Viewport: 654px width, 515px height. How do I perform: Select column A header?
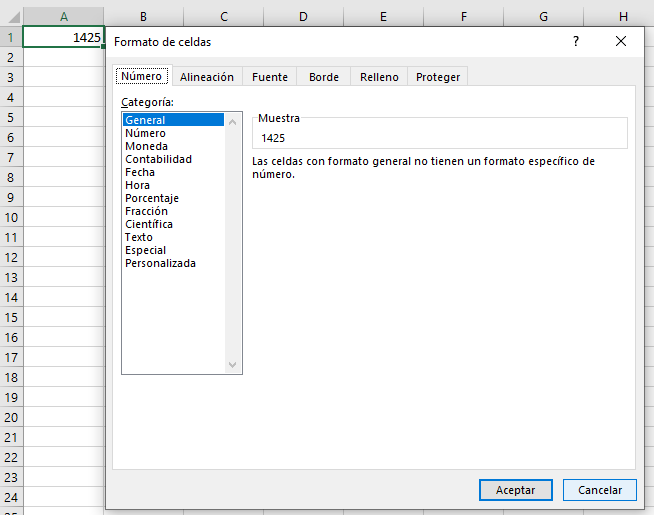[x=63, y=16]
